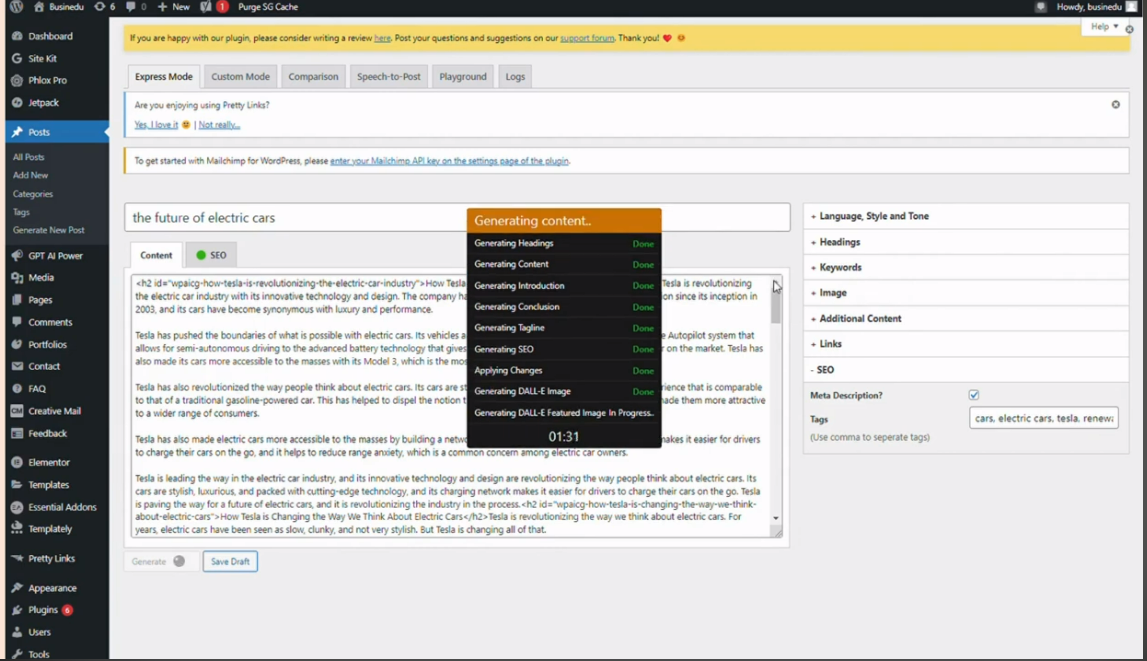Open the WordPress logo menu
The height and width of the screenshot is (661, 1147).
(16, 7)
